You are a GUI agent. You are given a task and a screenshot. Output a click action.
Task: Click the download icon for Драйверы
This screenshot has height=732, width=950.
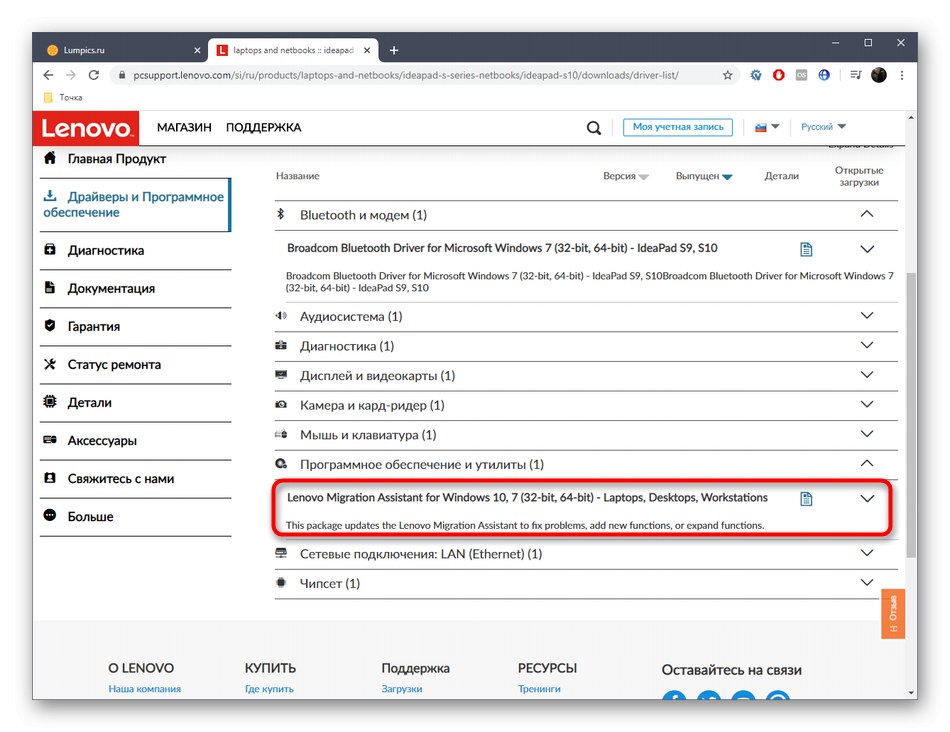50,196
